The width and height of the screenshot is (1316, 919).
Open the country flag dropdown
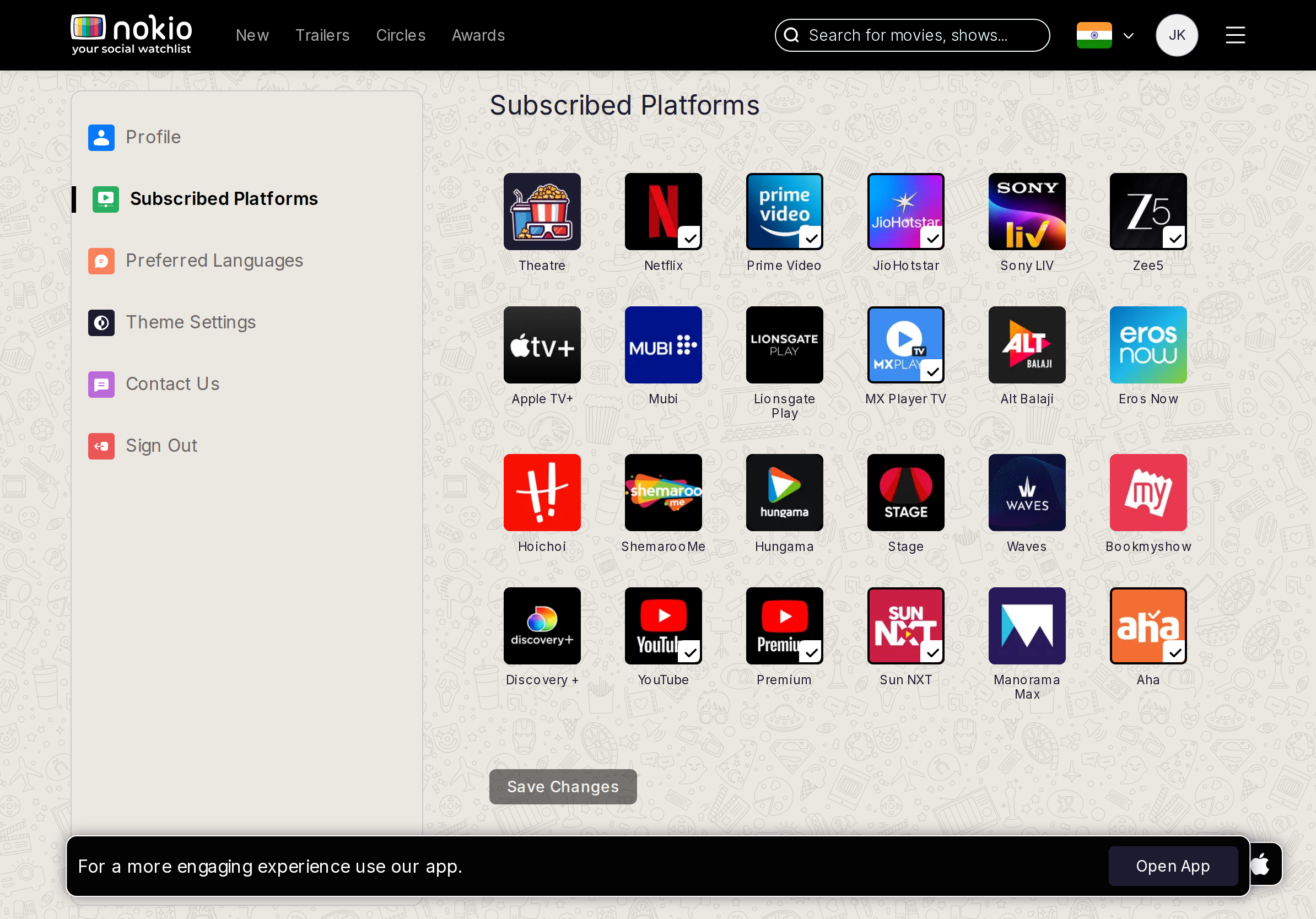pyautogui.click(x=1128, y=35)
